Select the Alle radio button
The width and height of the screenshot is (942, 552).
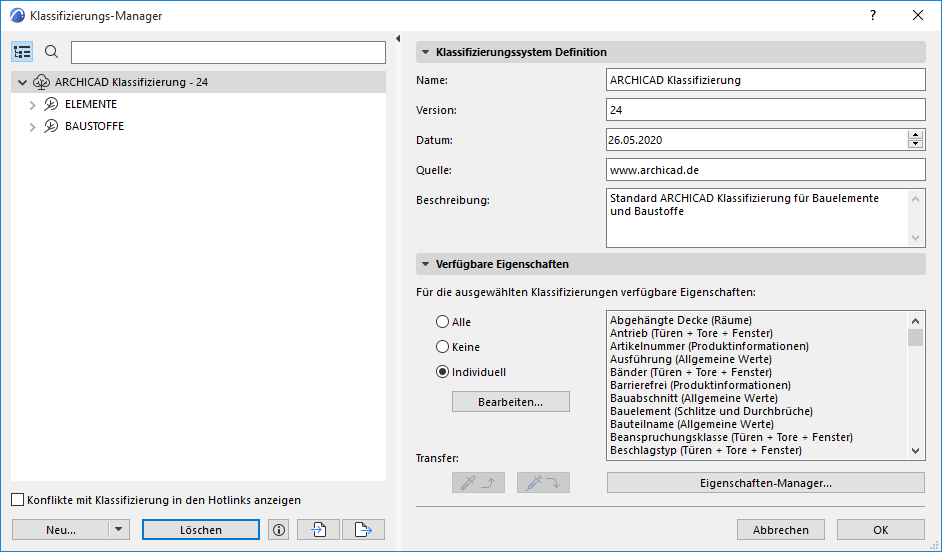[x=443, y=322]
